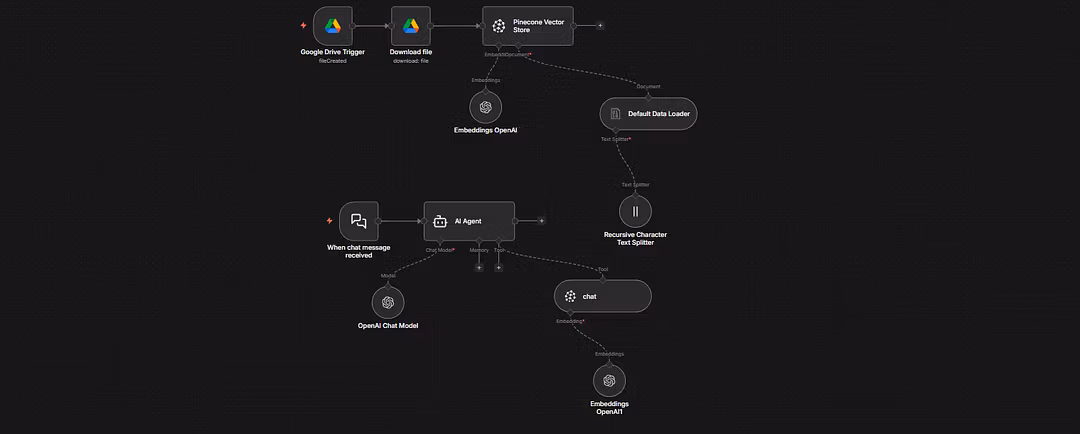Viewport: 1080px width, 434px height.
Task: Open the chat vector store tool node
Action: (x=603, y=296)
